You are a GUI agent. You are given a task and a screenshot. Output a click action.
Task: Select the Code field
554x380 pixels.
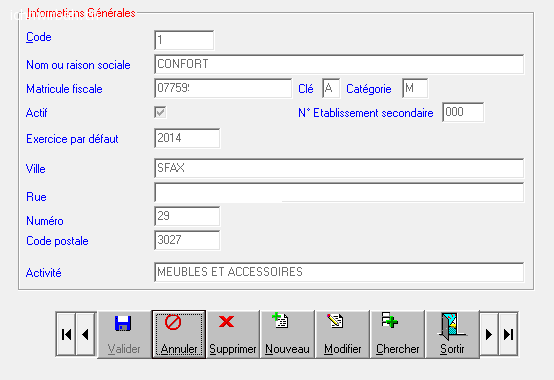click(x=184, y=40)
